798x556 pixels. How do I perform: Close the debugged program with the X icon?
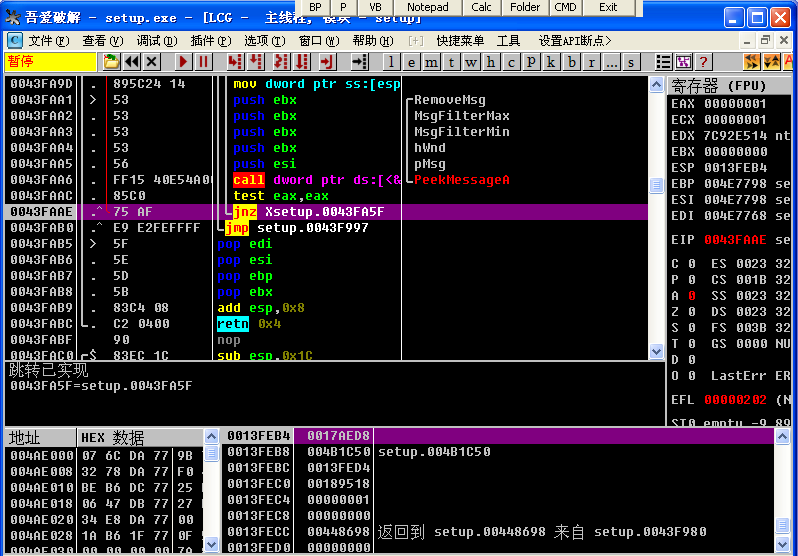151,62
